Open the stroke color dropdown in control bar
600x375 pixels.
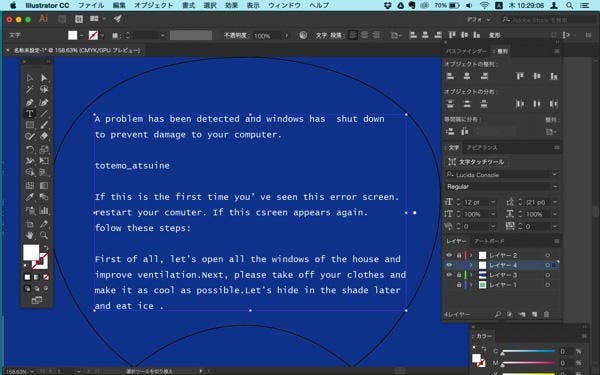pyautogui.click(x=102, y=35)
